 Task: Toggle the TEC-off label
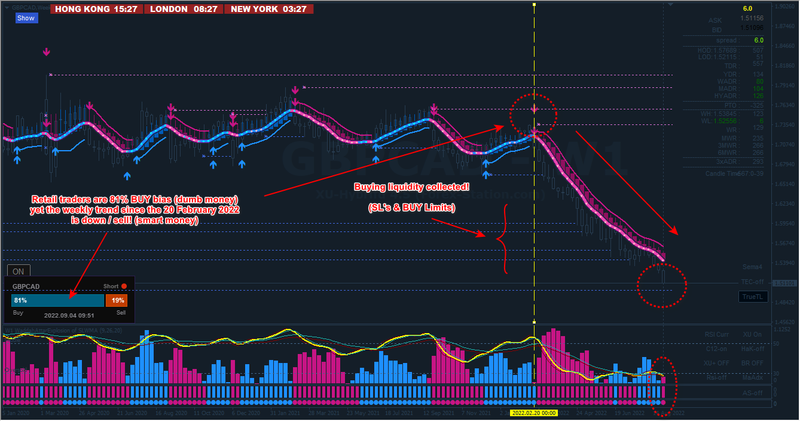coord(752,282)
